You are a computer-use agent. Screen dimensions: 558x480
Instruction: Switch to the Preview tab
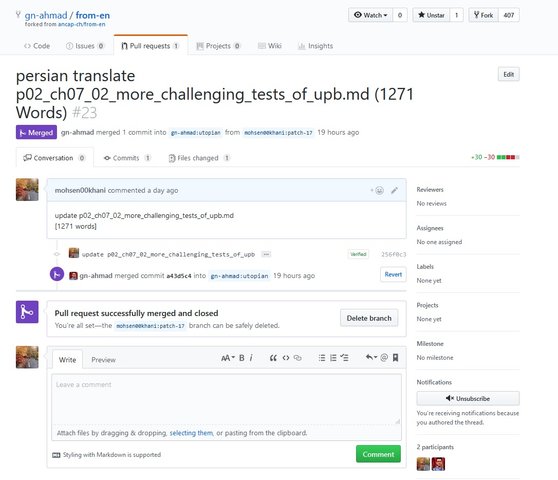coord(104,360)
